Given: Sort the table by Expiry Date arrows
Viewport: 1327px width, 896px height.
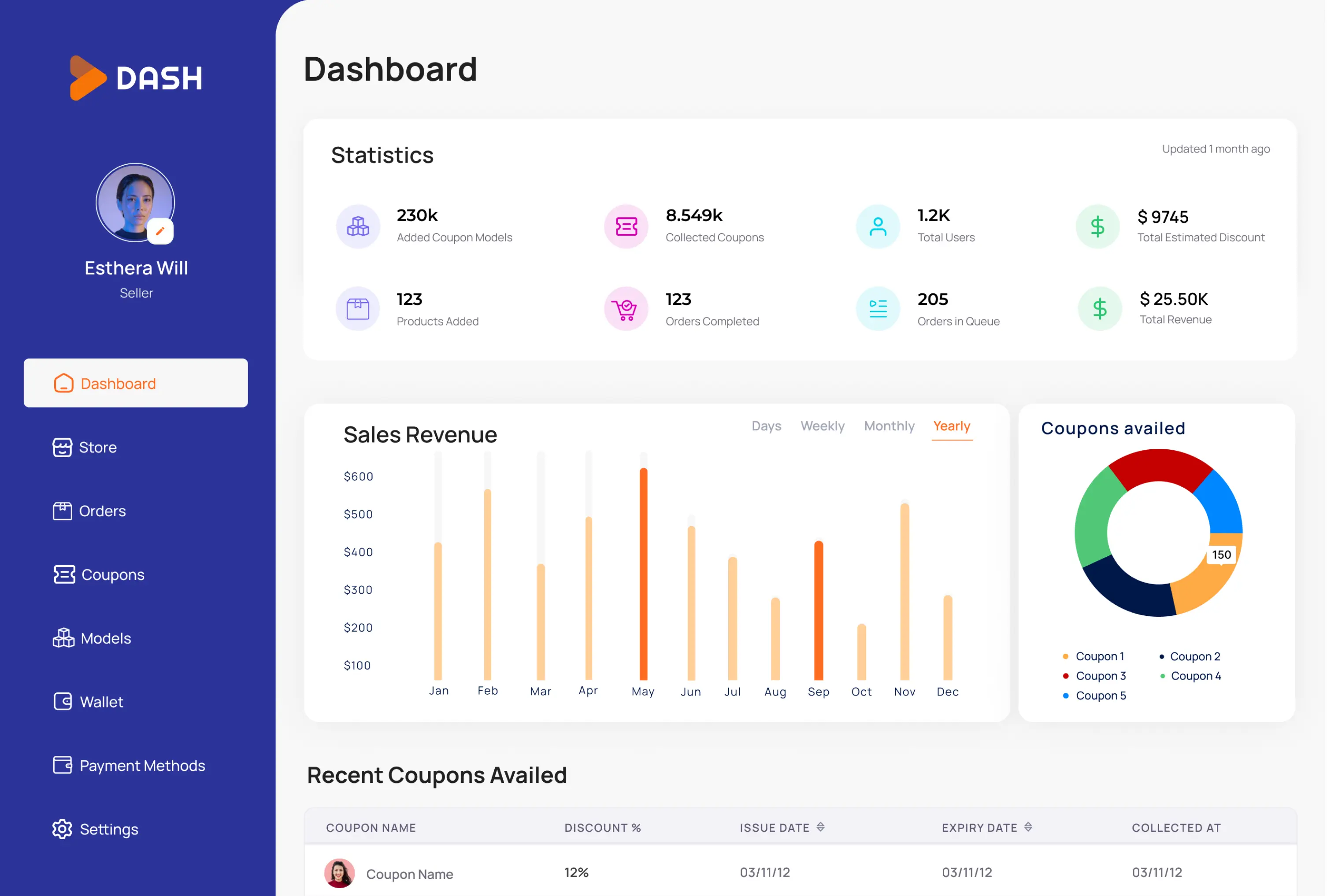Looking at the screenshot, I should pyautogui.click(x=1028, y=827).
